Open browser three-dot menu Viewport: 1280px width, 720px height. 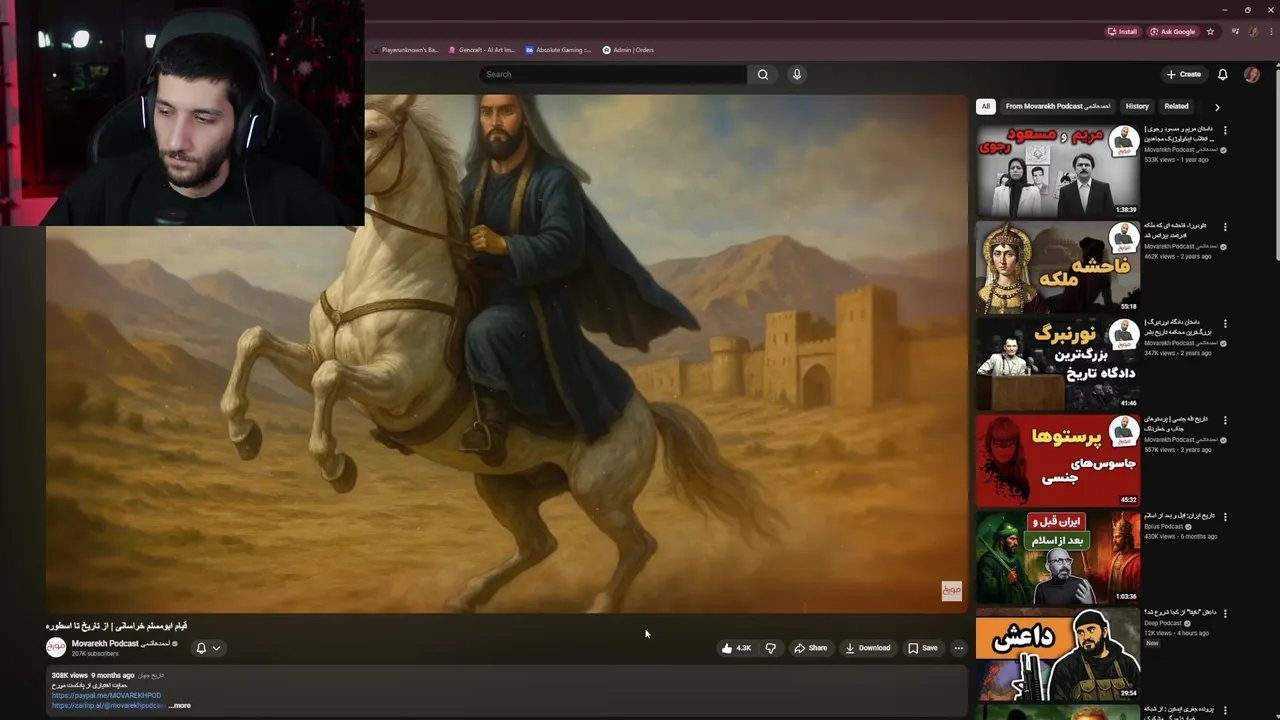click(1271, 31)
